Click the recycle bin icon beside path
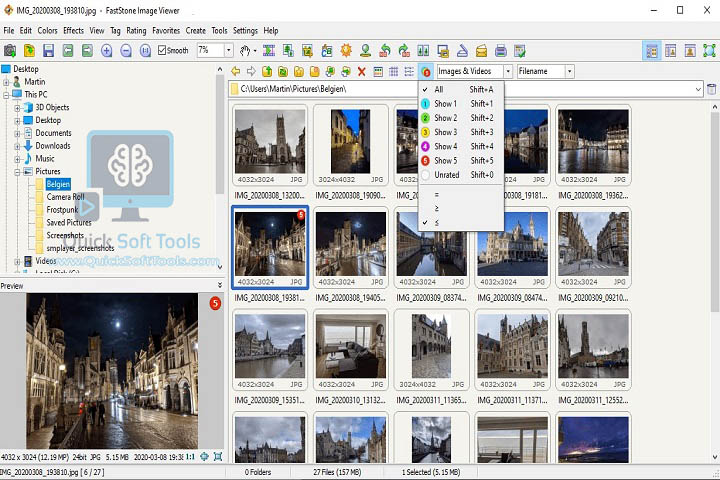 pyautogui.click(x=711, y=89)
